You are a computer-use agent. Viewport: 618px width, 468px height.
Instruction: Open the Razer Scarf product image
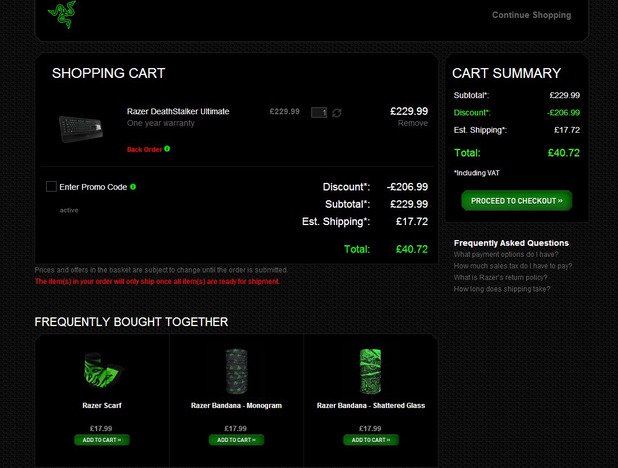[x=102, y=370]
